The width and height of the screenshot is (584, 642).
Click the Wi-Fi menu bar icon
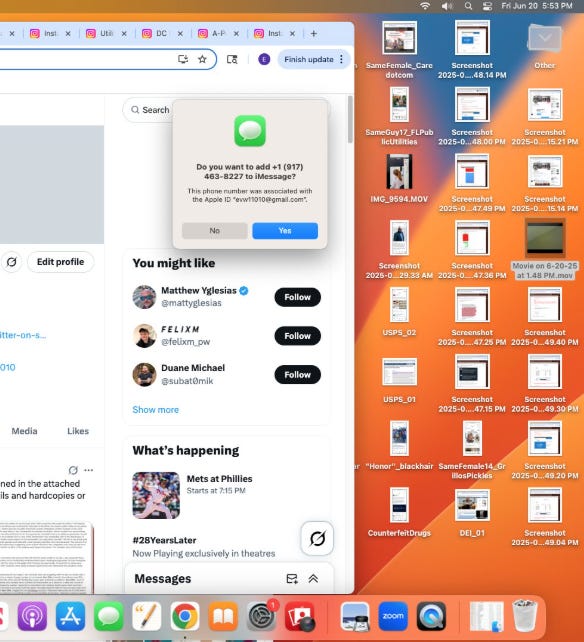point(425,6)
